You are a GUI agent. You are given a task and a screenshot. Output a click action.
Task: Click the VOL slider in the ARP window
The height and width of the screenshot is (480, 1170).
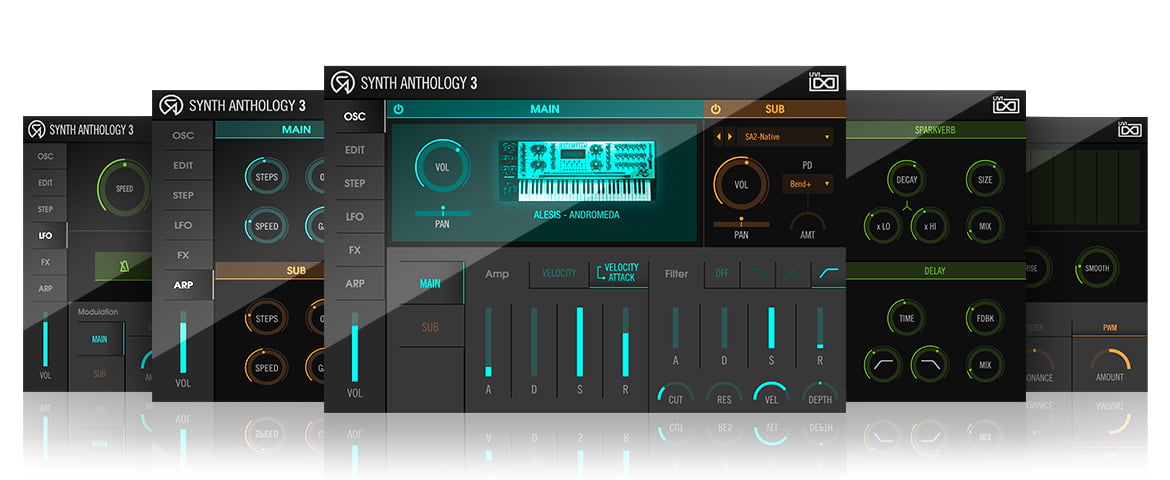pos(183,342)
